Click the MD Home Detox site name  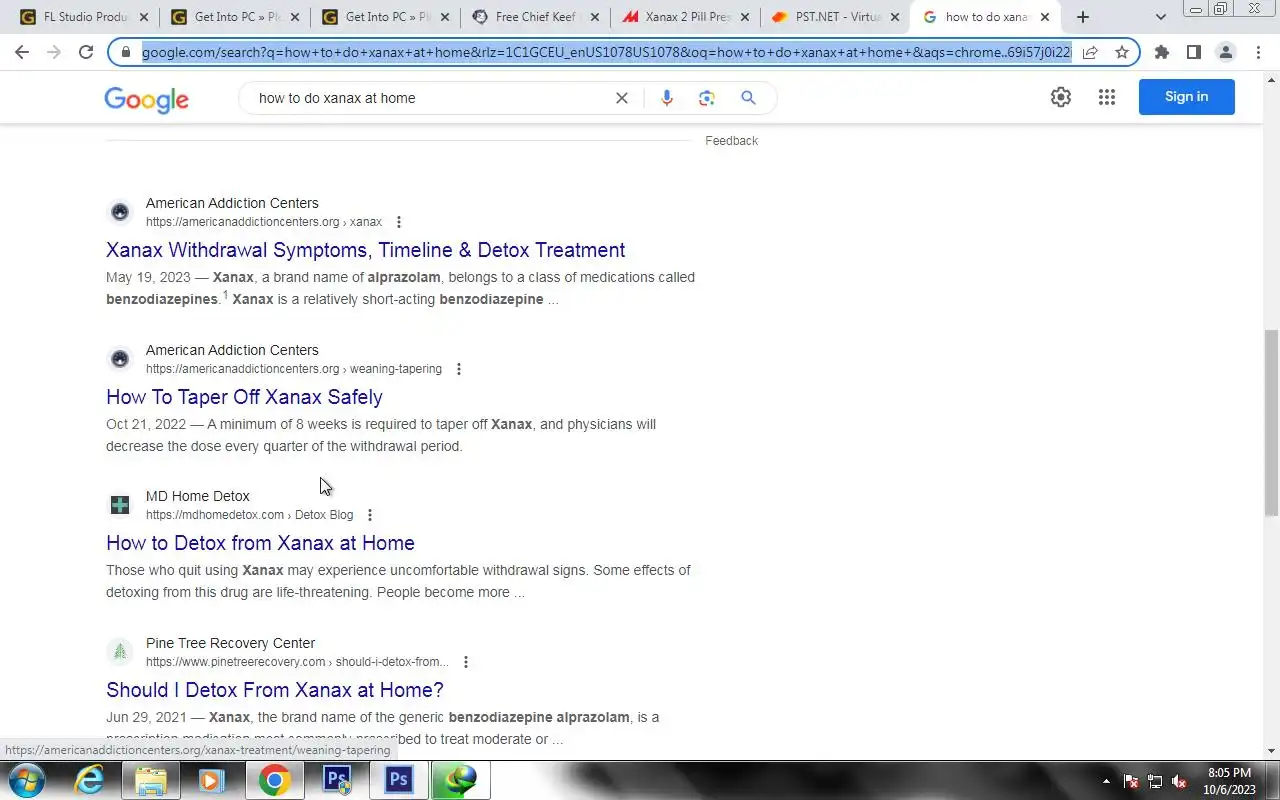[198, 496]
